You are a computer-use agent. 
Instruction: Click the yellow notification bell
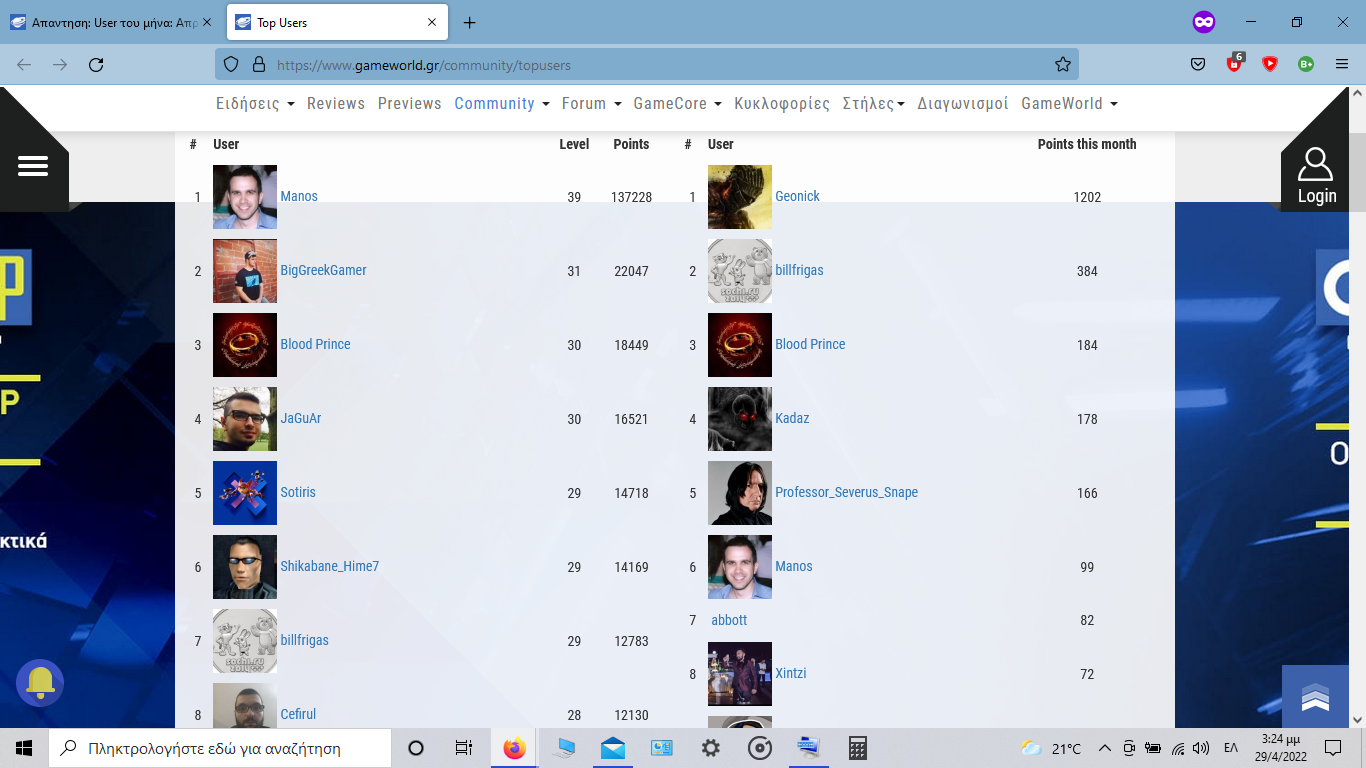(40, 683)
